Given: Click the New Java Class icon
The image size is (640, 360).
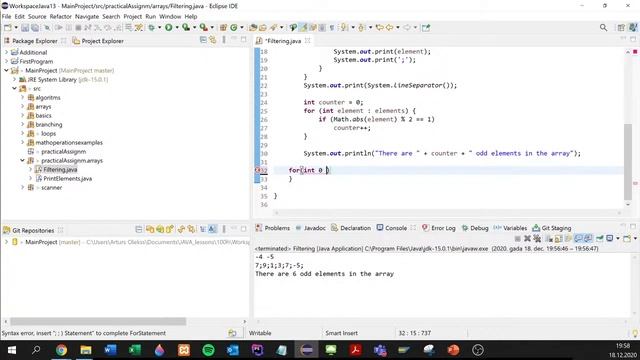Looking at the screenshot, I should click(x=233, y=28).
